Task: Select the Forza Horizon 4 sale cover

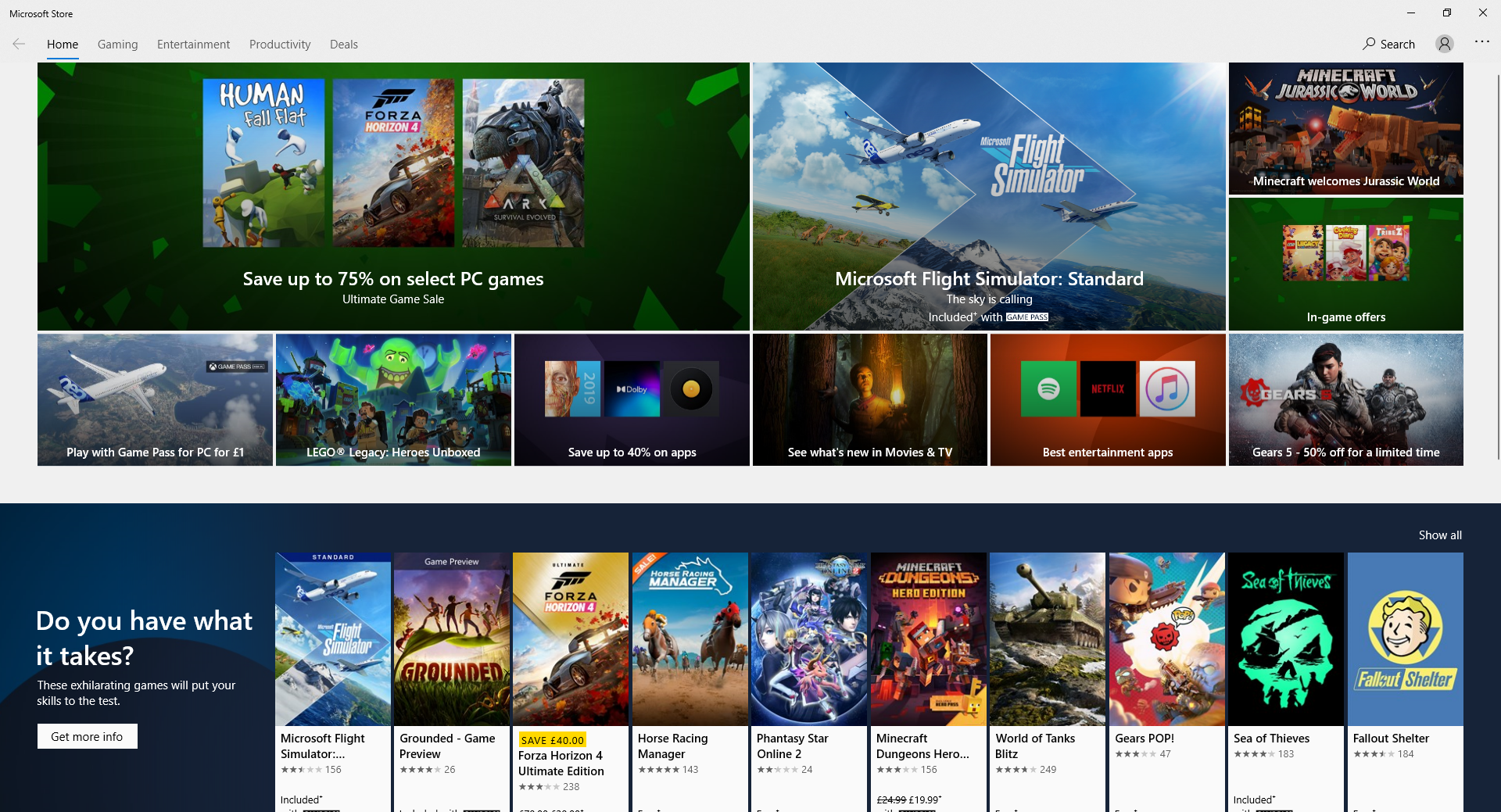Action: 393,163
